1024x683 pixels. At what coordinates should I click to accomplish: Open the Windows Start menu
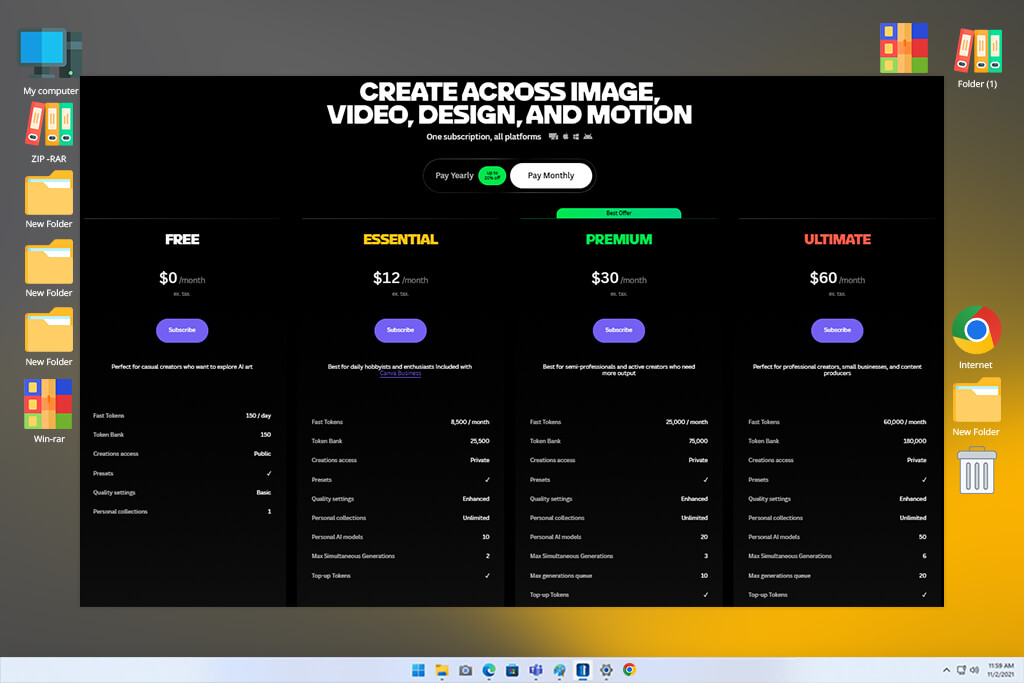click(x=418, y=670)
